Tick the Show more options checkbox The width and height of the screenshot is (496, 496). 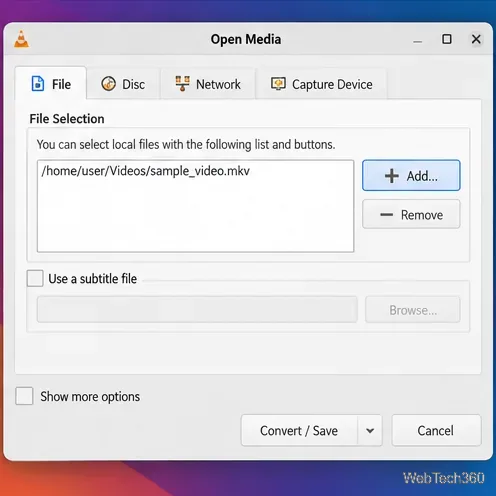[24, 396]
